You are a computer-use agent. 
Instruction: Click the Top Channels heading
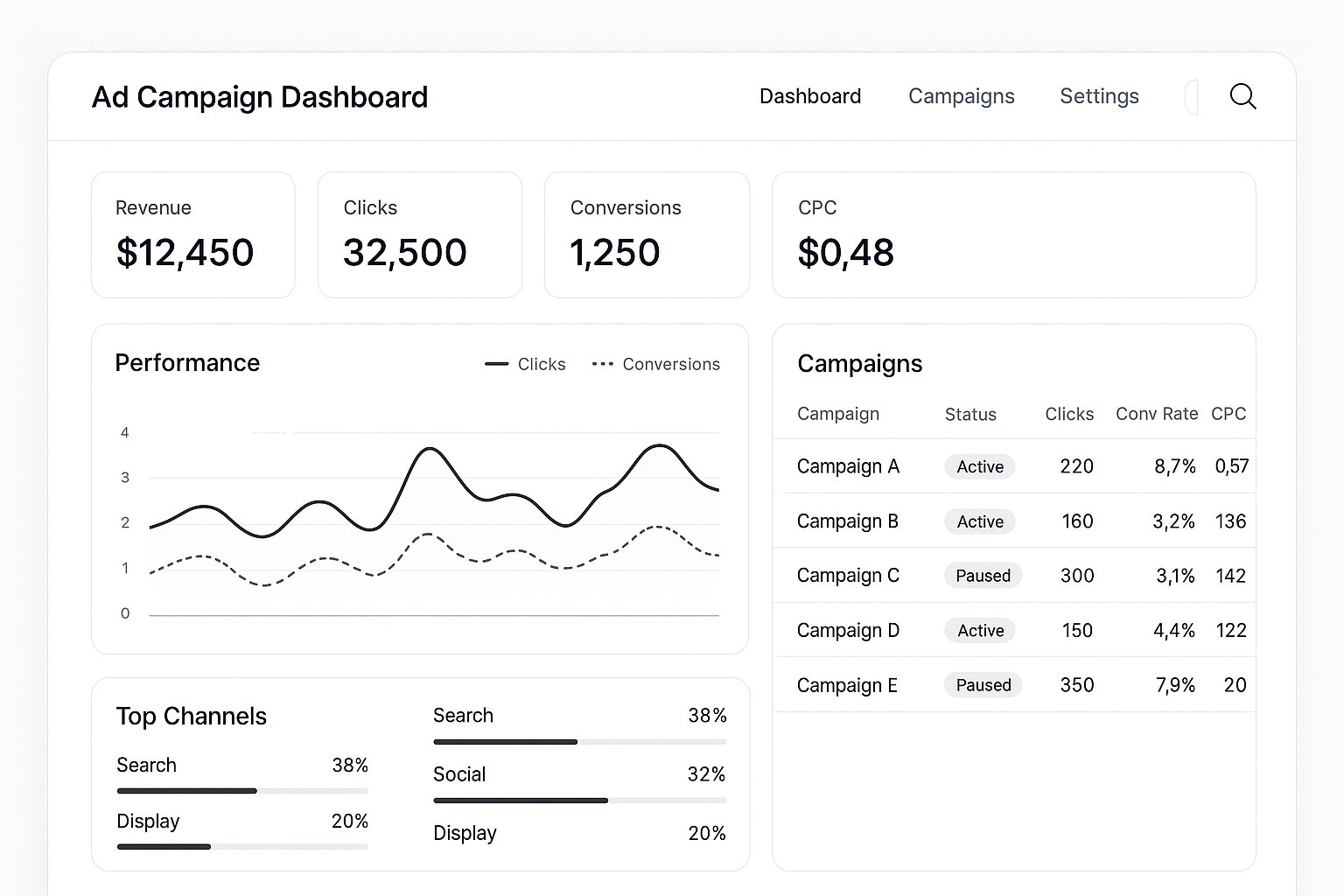pos(192,716)
